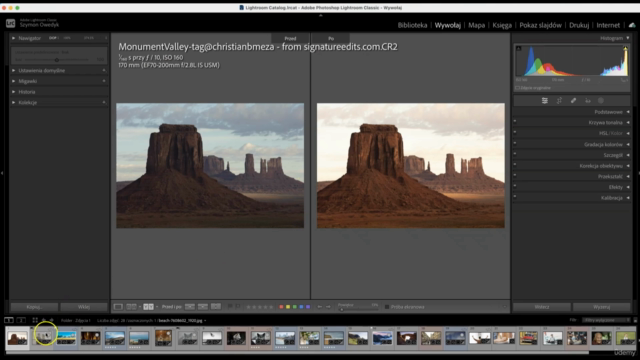The height and width of the screenshot is (360, 640).
Task: Click the Wstecz button
Action: point(542,307)
